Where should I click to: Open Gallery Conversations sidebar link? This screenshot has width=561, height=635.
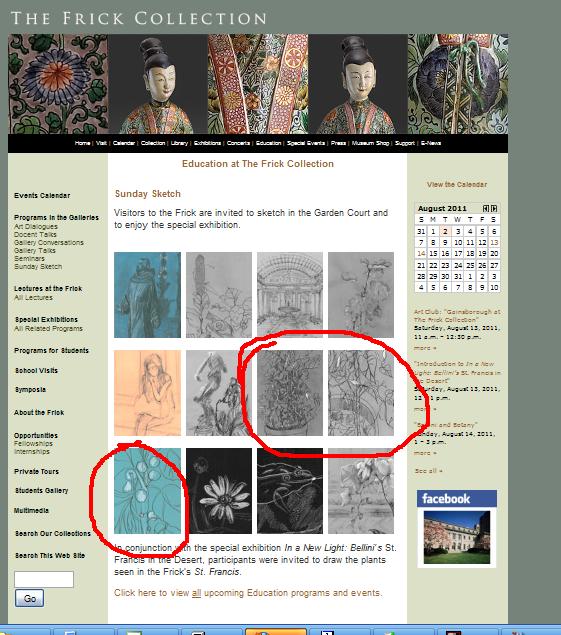point(49,243)
